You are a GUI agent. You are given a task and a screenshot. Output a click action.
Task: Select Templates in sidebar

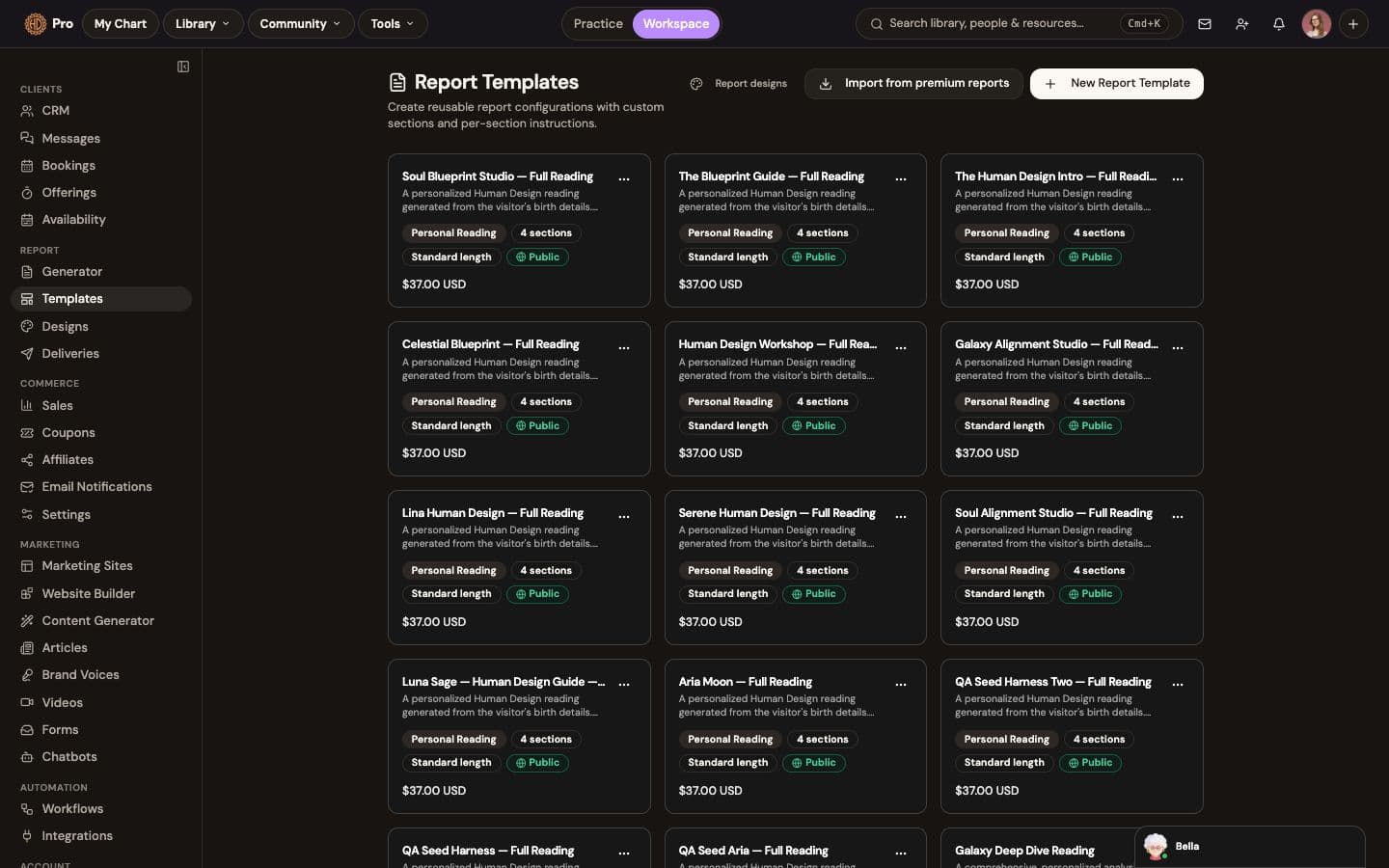[101, 299]
